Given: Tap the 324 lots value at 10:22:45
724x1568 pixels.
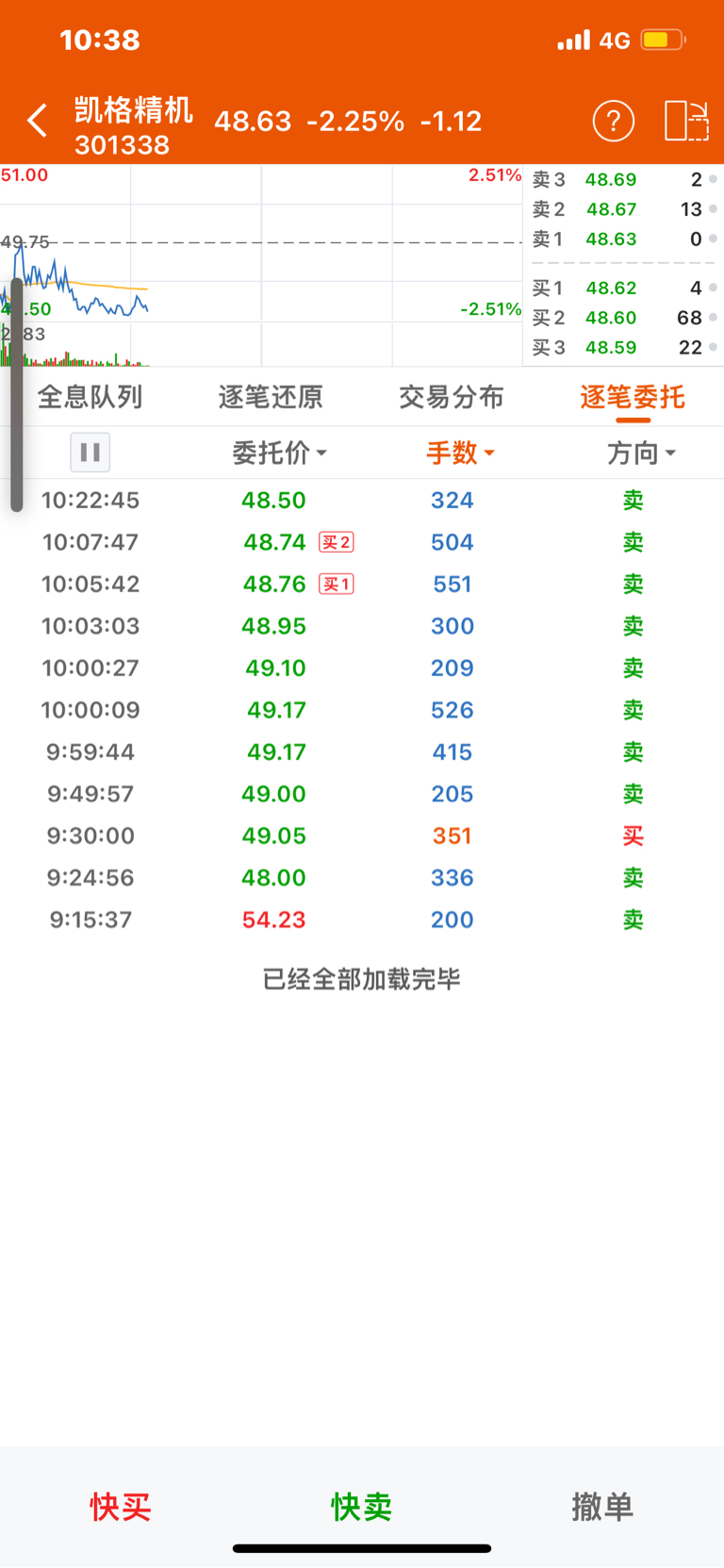Looking at the screenshot, I should [x=452, y=501].
